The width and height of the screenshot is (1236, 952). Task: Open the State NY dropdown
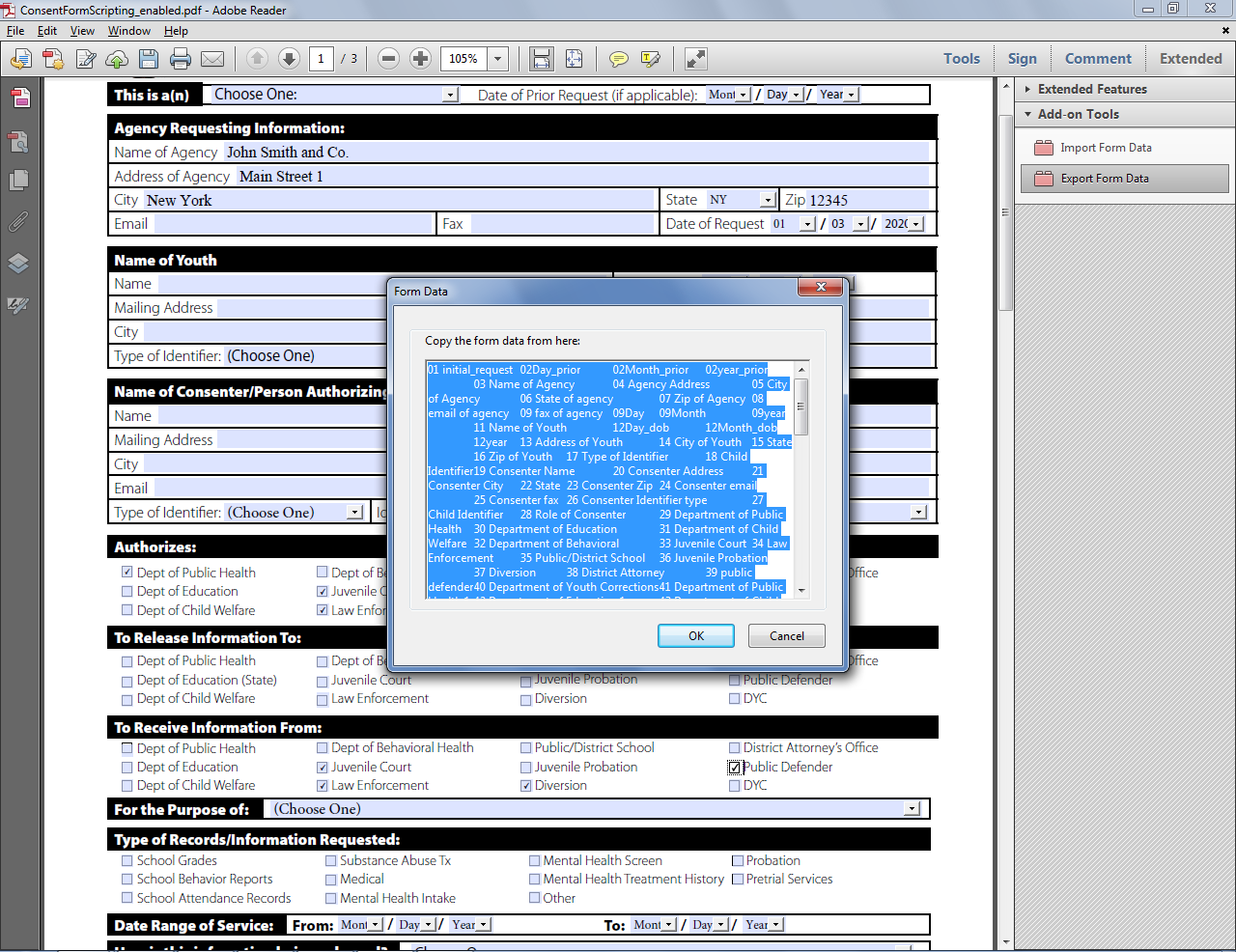point(768,200)
